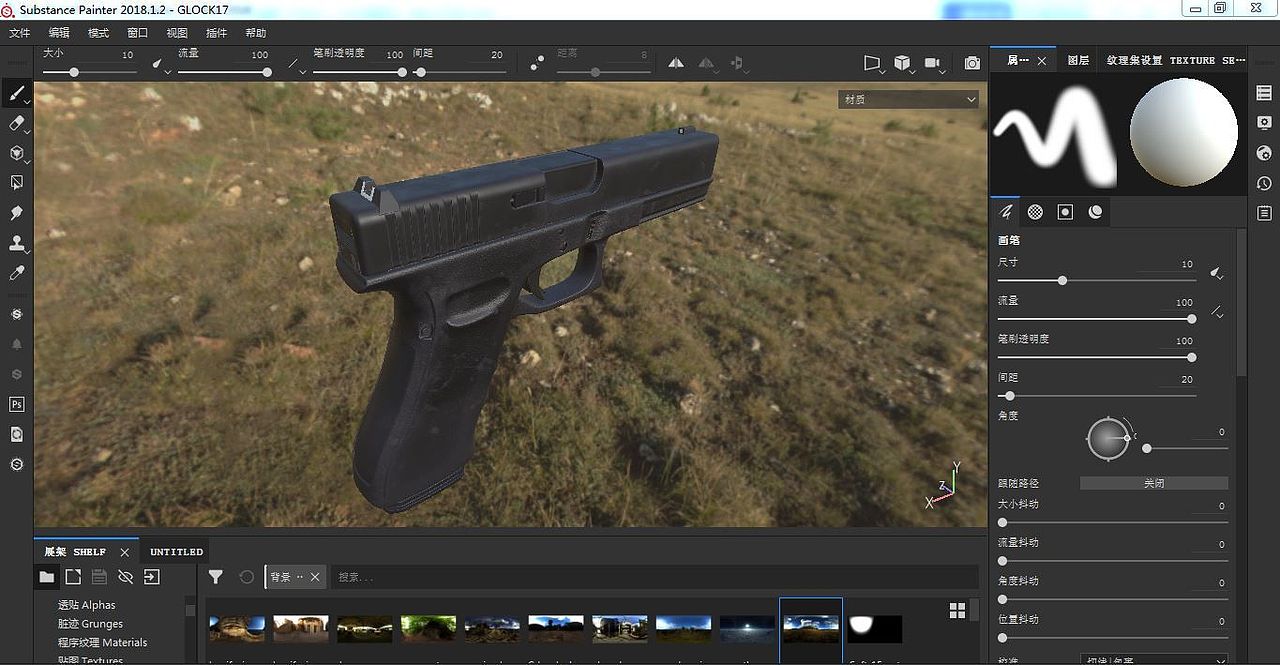
Task: Select the Material Picker tool
Action: point(14,272)
